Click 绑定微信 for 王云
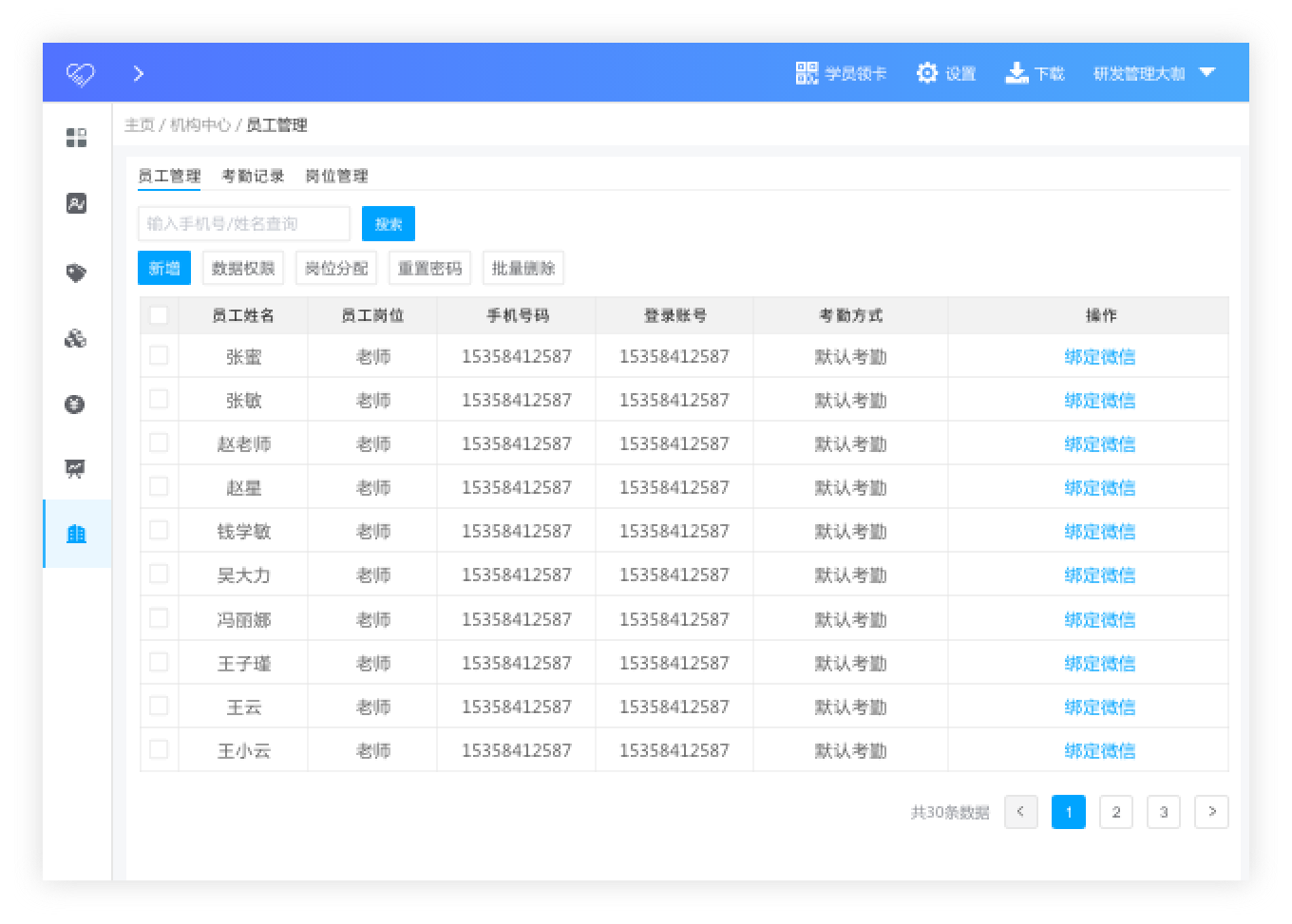Viewport: 1292px width, 924px height. pyautogui.click(x=1100, y=707)
